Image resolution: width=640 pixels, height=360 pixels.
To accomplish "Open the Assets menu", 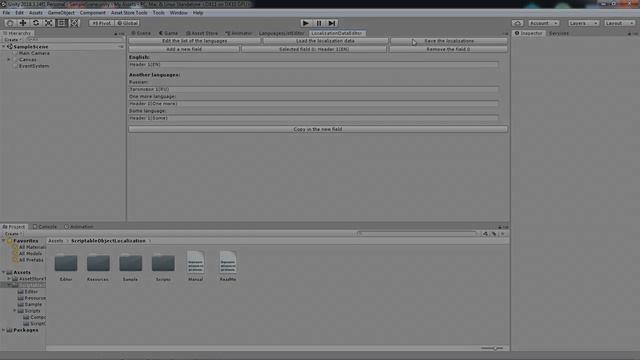I will tap(36, 13).
